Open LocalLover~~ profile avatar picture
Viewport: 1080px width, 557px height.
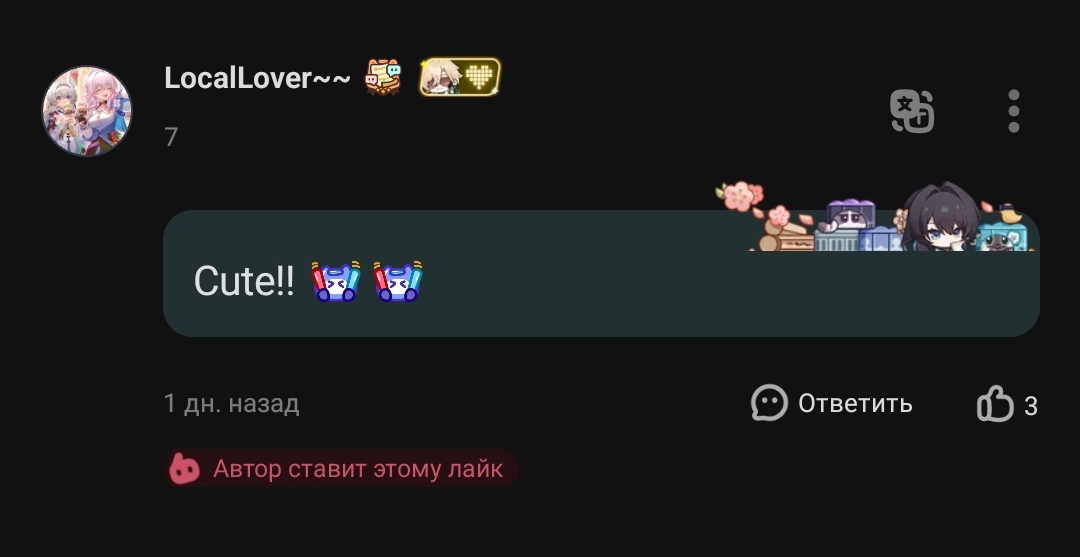tap(87, 111)
